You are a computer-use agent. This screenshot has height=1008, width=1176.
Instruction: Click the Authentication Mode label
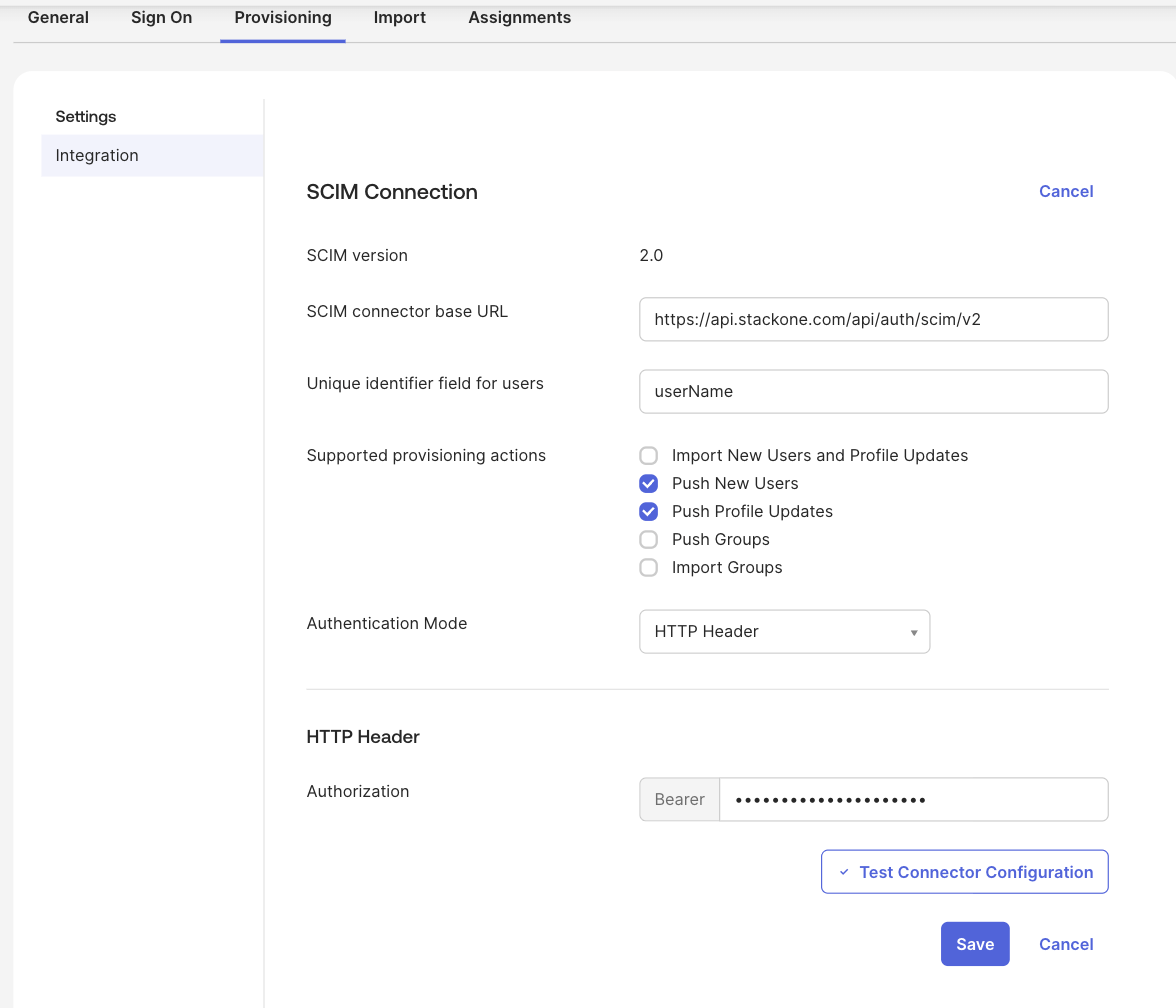(x=386, y=623)
